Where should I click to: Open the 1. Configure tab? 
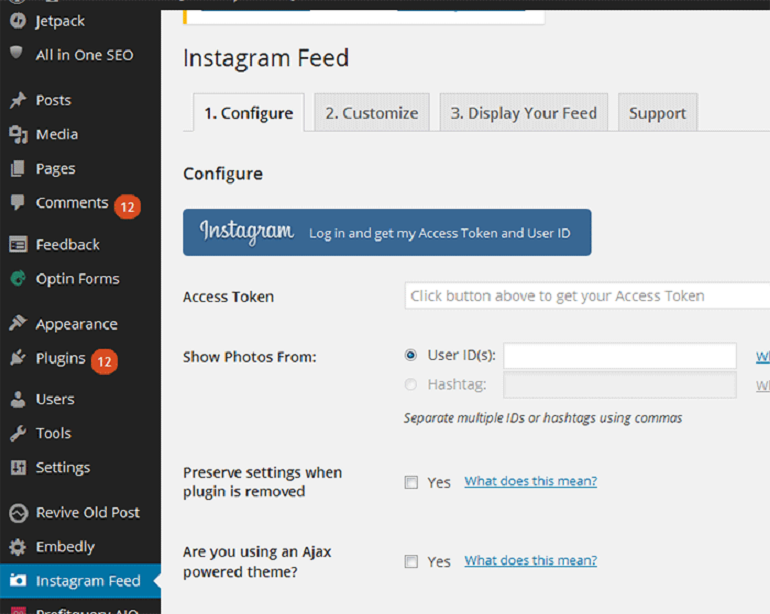pos(249,113)
